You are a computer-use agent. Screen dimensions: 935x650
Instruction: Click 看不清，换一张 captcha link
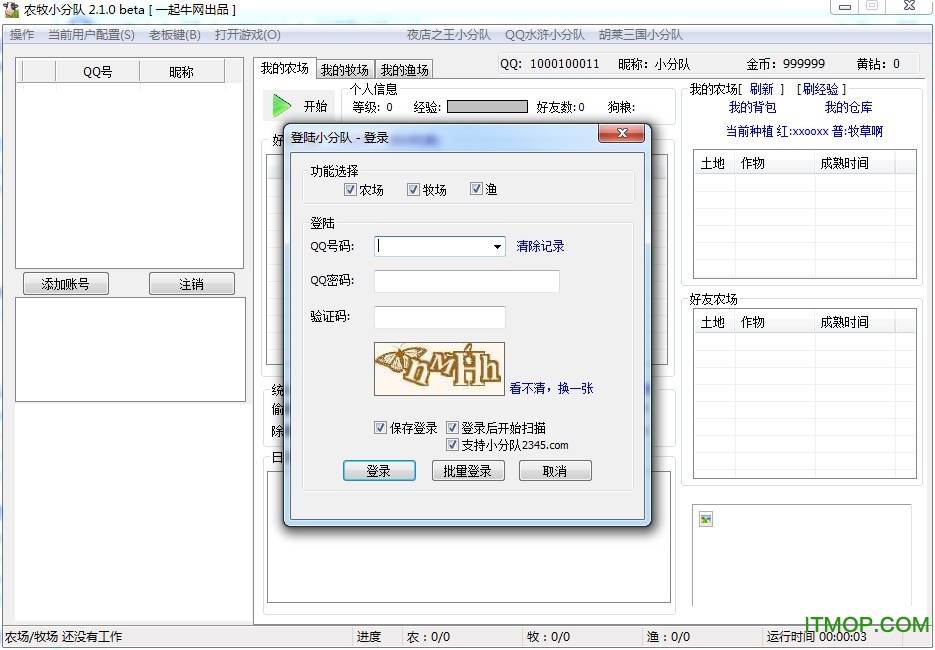(x=552, y=388)
